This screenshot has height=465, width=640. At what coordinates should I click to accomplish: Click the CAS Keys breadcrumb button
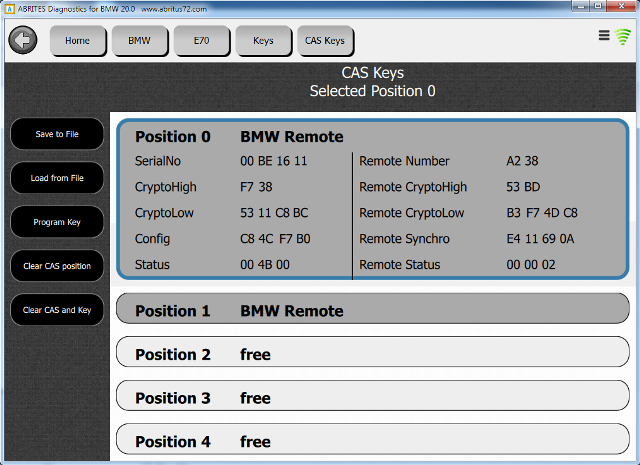point(325,40)
